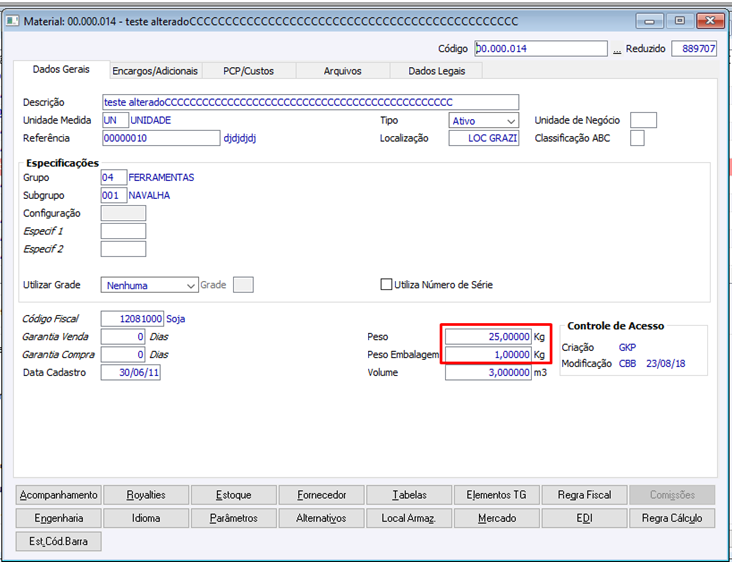Focus the Peso Embalagem field 1,00000

point(488,354)
